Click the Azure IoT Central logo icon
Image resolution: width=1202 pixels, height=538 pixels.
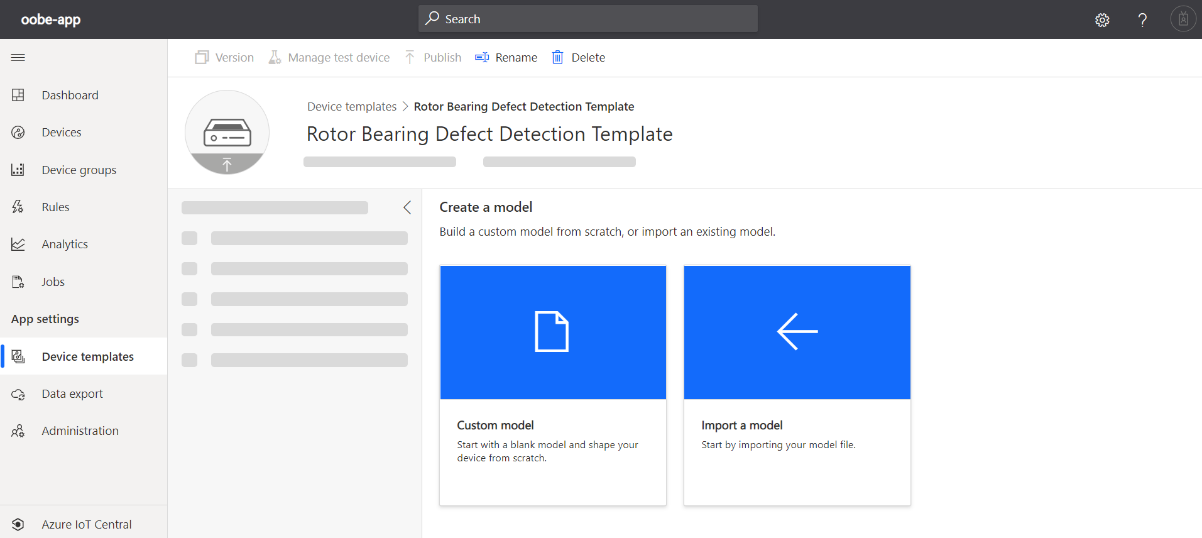point(18,524)
